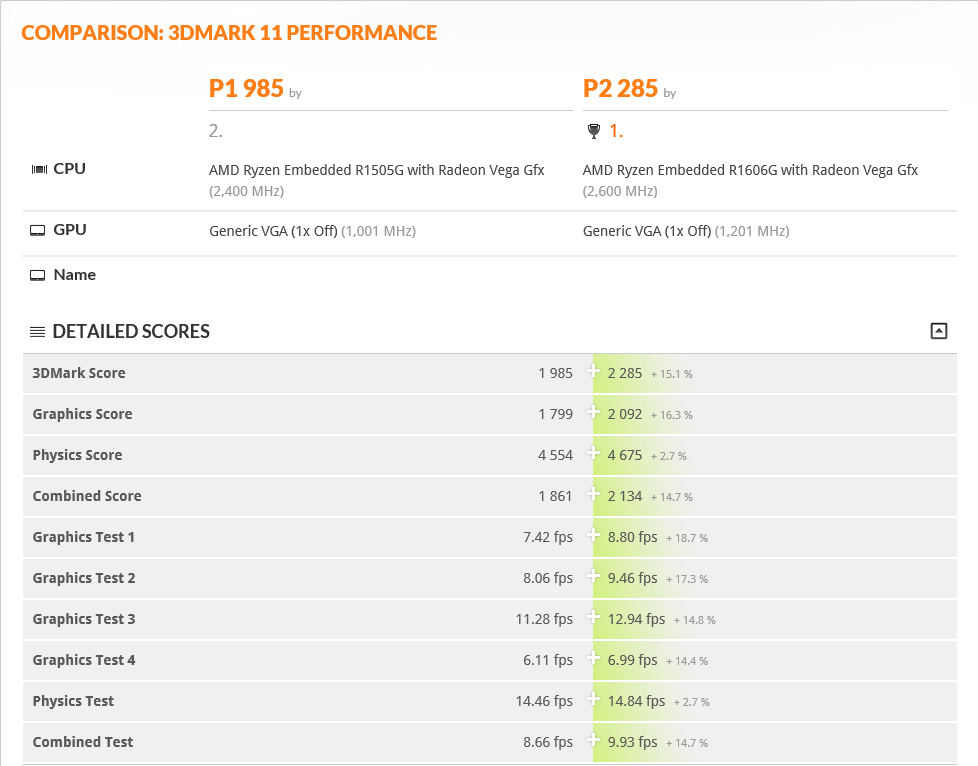The width and height of the screenshot is (978, 766).
Task: Open the P2 285 result
Action: pos(620,89)
